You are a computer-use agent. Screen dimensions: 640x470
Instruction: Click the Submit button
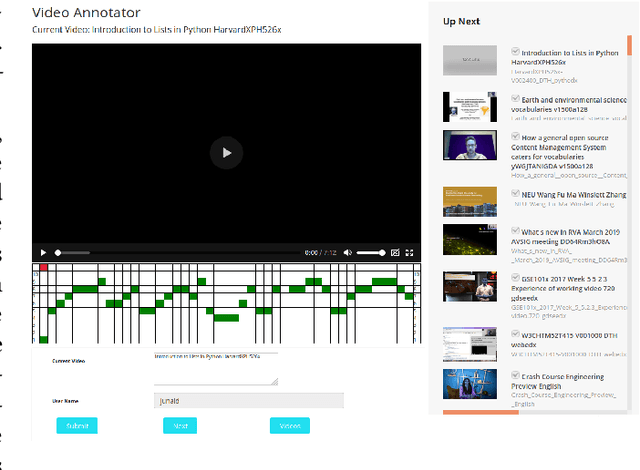coord(77,426)
